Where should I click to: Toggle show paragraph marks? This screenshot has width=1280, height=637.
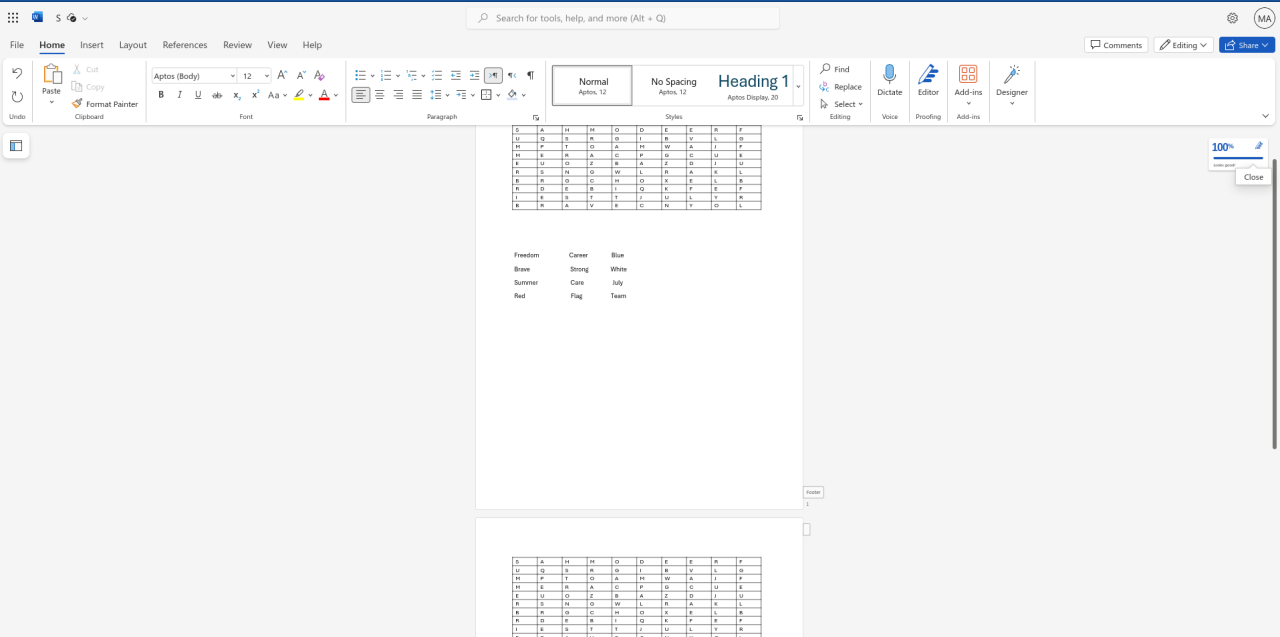coord(530,75)
